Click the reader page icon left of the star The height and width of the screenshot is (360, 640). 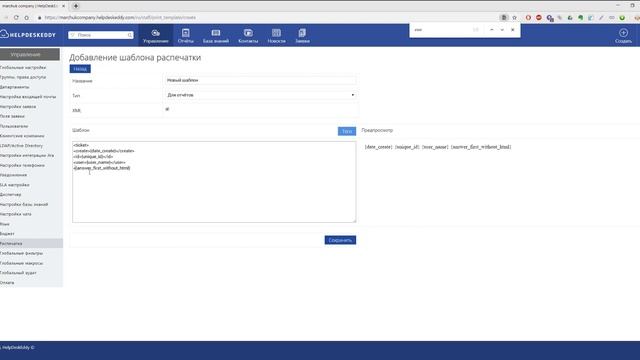504,18
